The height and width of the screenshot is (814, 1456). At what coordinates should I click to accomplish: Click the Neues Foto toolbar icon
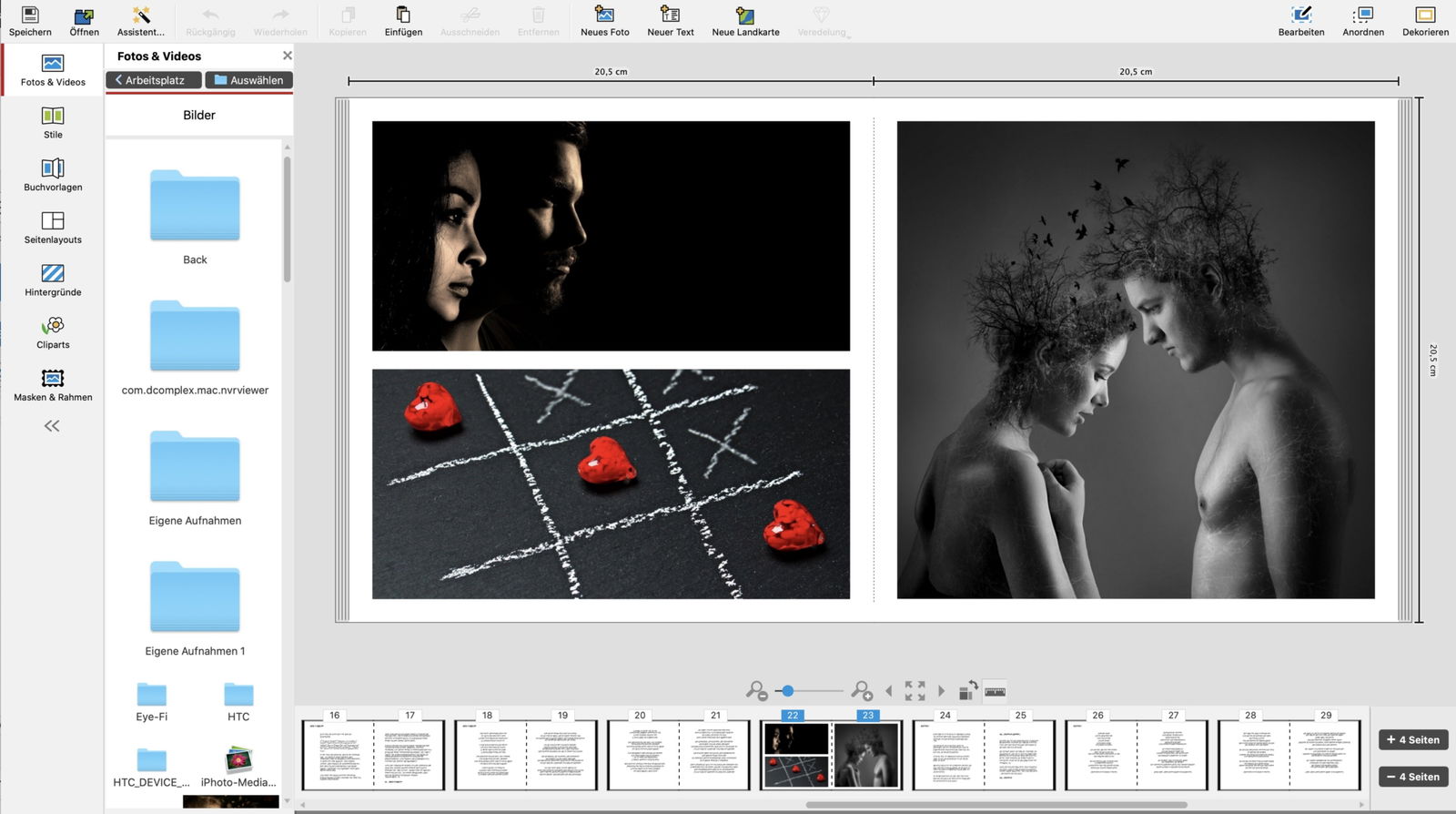(604, 21)
